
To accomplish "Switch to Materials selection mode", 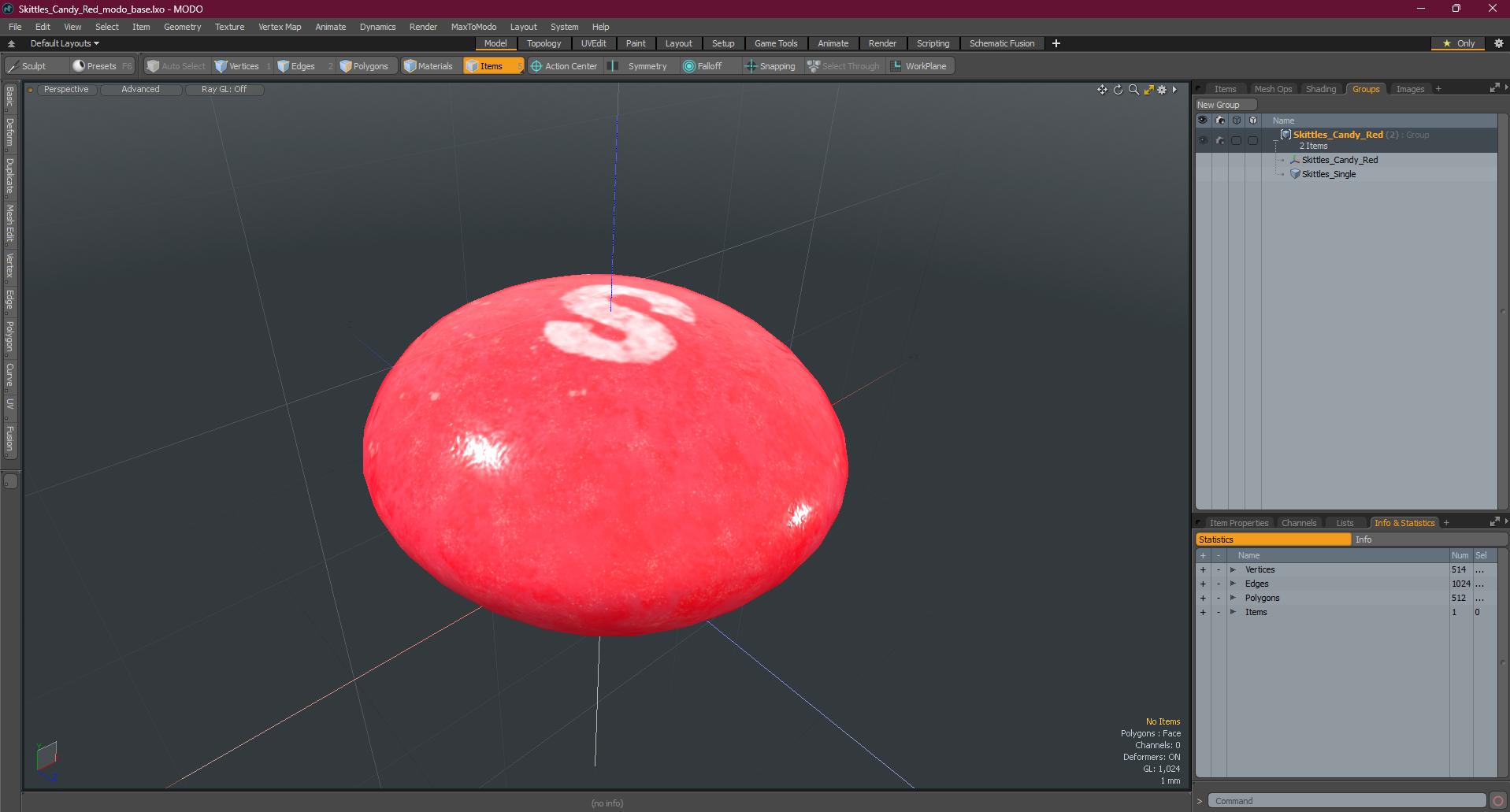I will (x=430, y=66).
